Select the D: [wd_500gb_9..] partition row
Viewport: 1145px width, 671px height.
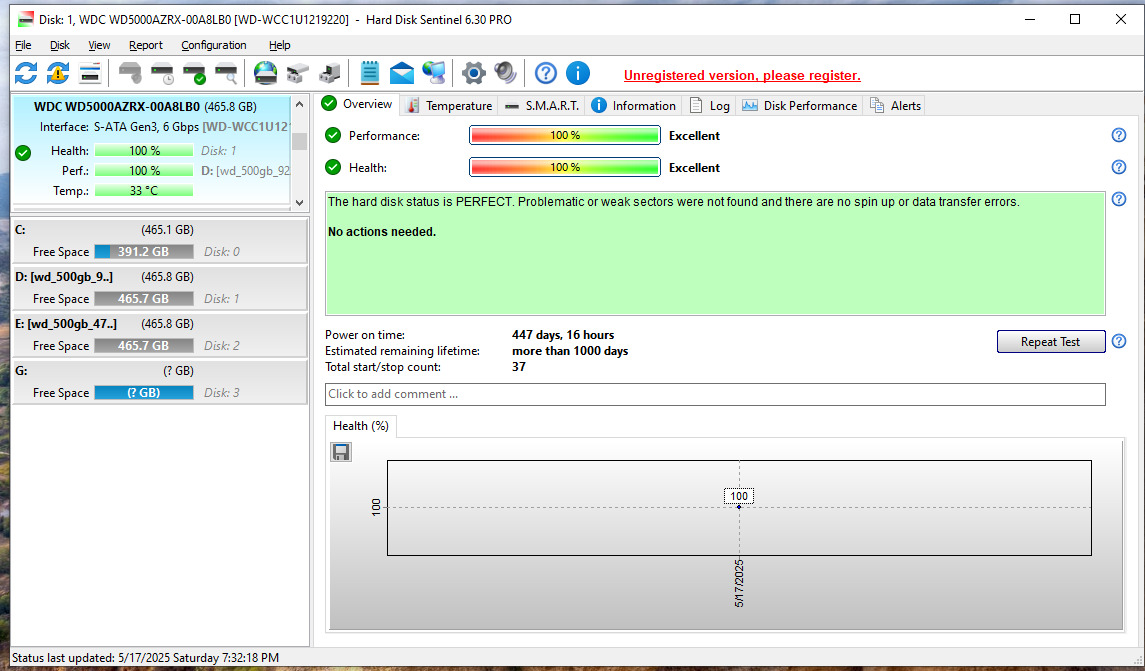(159, 288)
